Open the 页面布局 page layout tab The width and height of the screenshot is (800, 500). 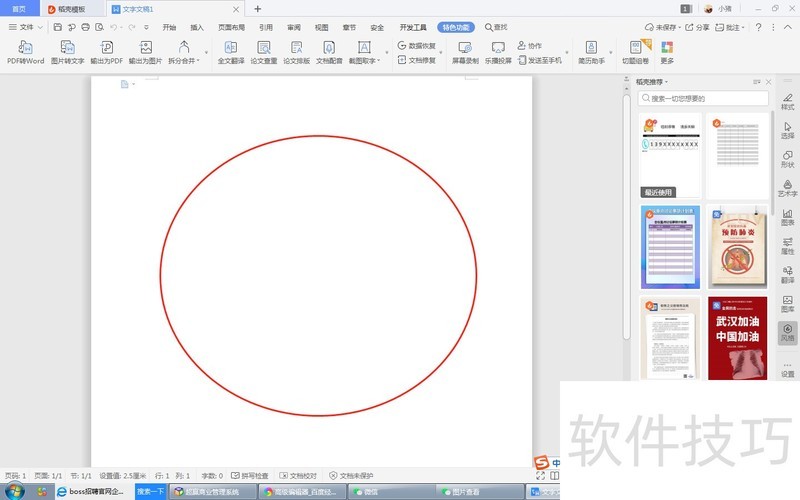tap(231, 28)
